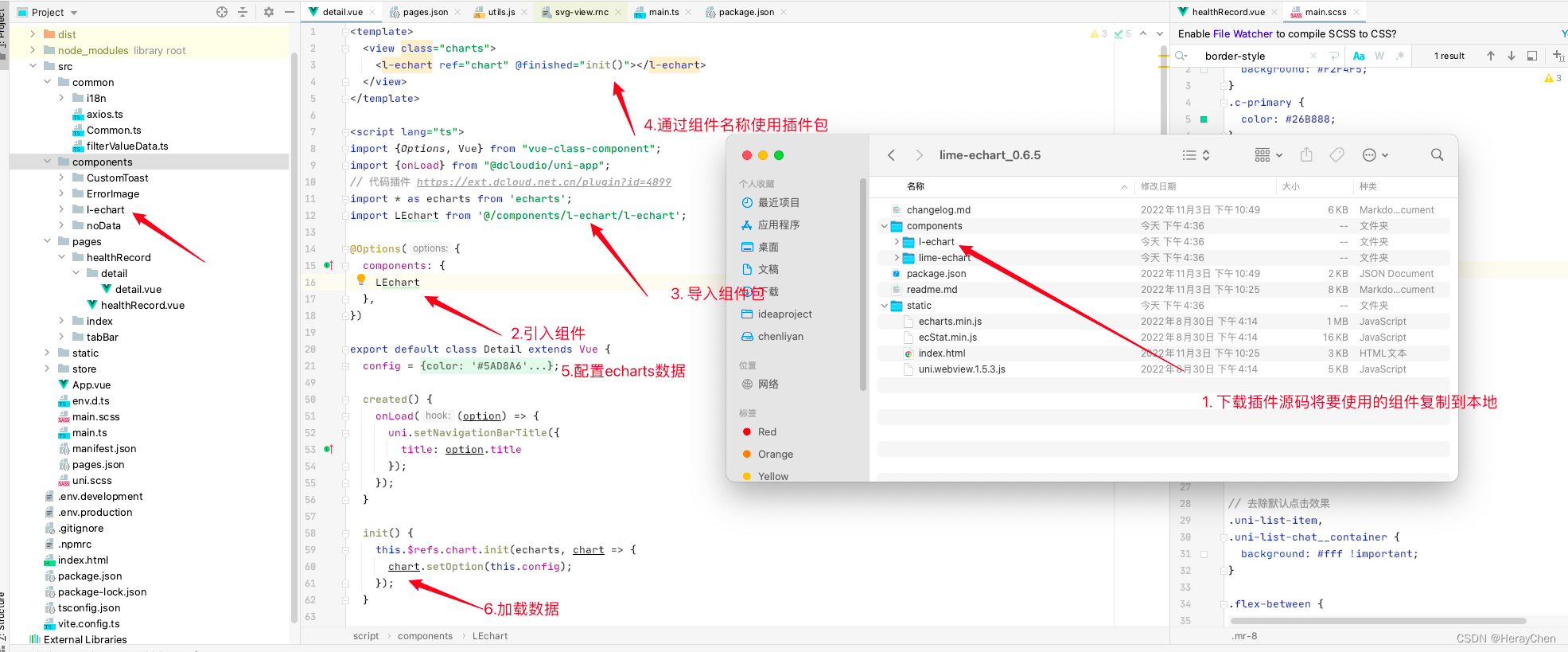
Task: Click the Finder search magnifier
Action: click(1437, 154)
